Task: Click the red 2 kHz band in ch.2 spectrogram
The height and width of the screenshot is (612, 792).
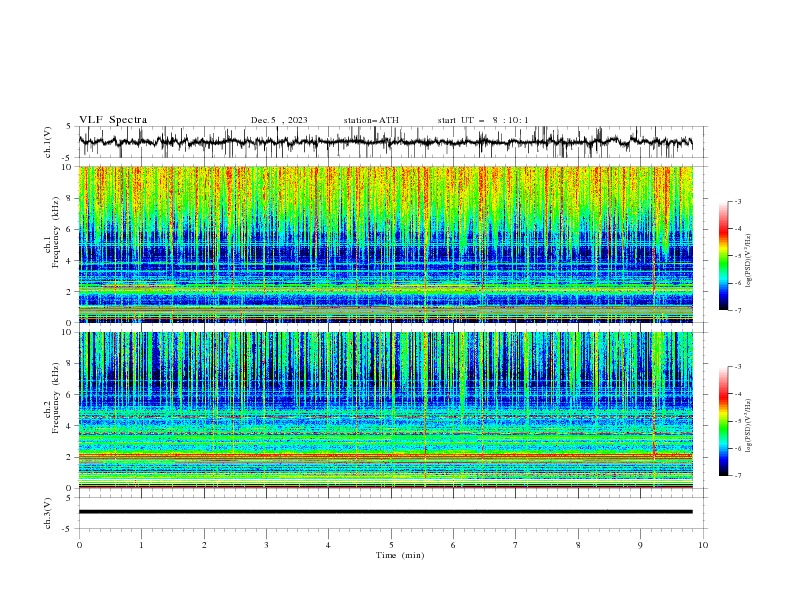Action: point(385,455)
